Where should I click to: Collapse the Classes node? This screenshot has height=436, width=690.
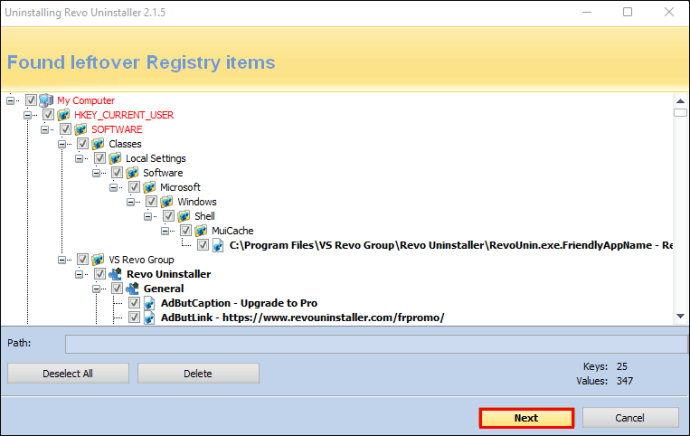pos(62,144)
